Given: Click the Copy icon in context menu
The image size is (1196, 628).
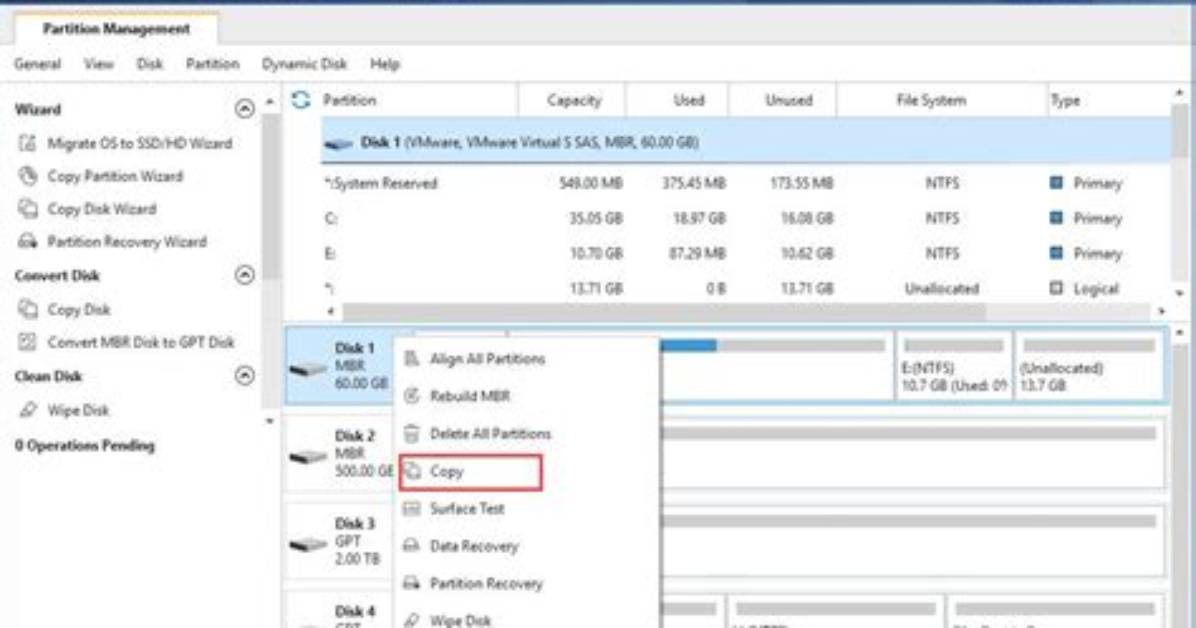Looking at the screenshot, I should (x=412, y=471).
